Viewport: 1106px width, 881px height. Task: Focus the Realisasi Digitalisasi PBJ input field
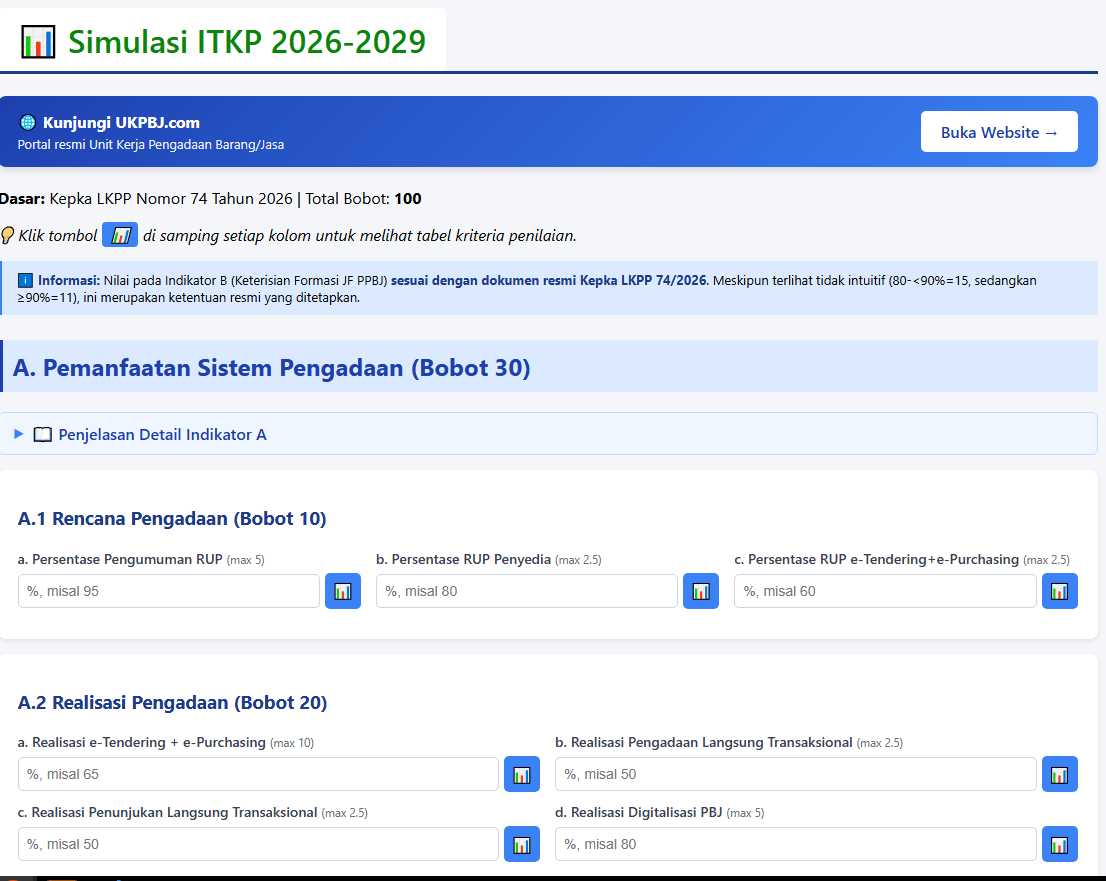(796, 844)
